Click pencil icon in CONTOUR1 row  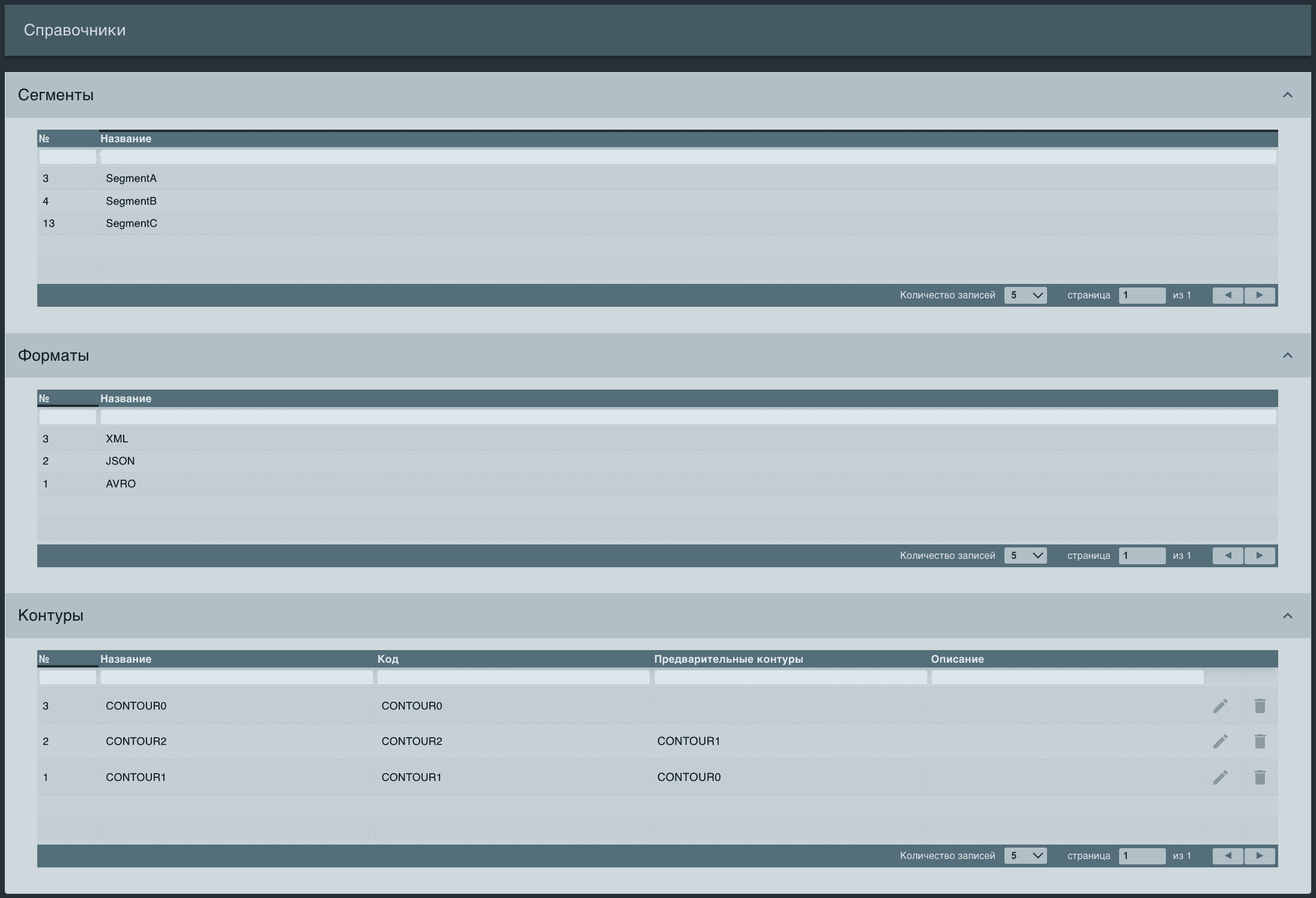tap(1220, 777)
